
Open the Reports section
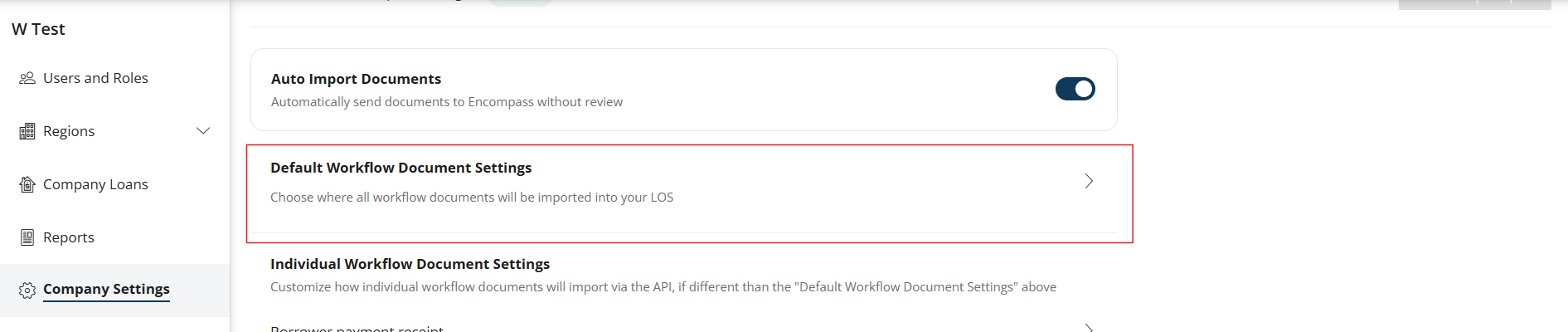69,237
